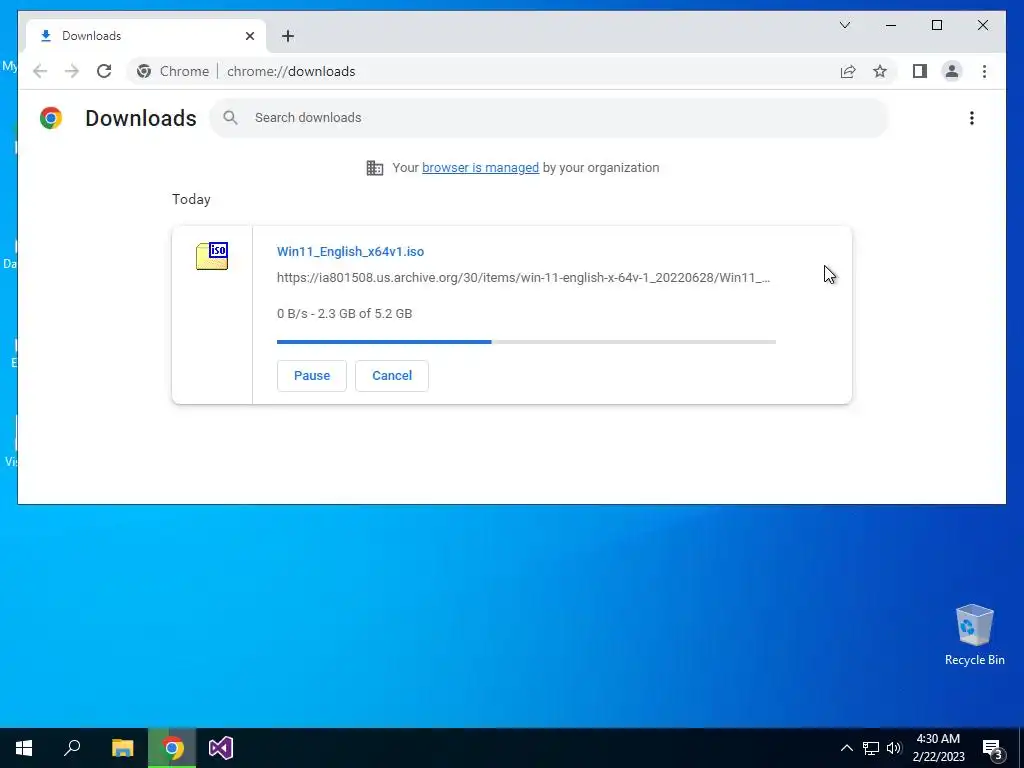Click the browser back arrow
The height and width of the screenshot is (768, 1024).
pos(40,71)
